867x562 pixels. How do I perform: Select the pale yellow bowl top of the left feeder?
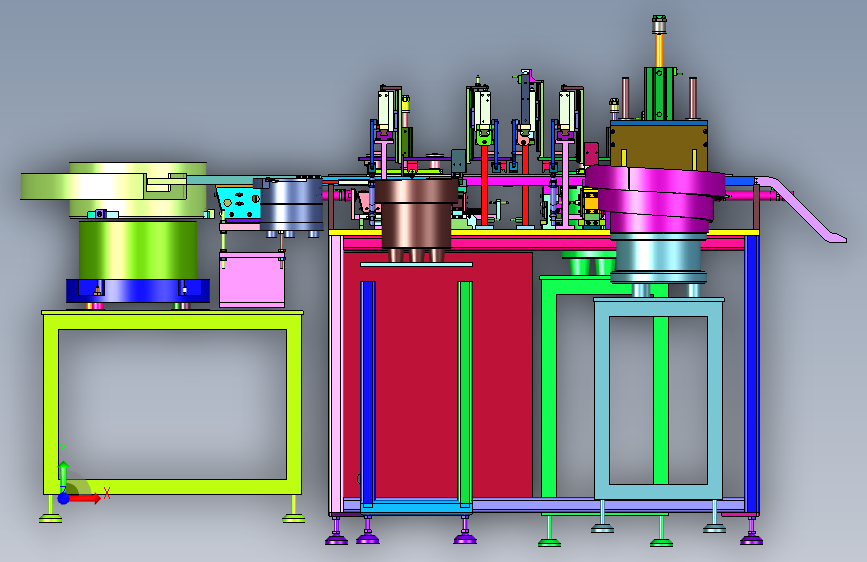pyautogui.click(x=111, y=185)
